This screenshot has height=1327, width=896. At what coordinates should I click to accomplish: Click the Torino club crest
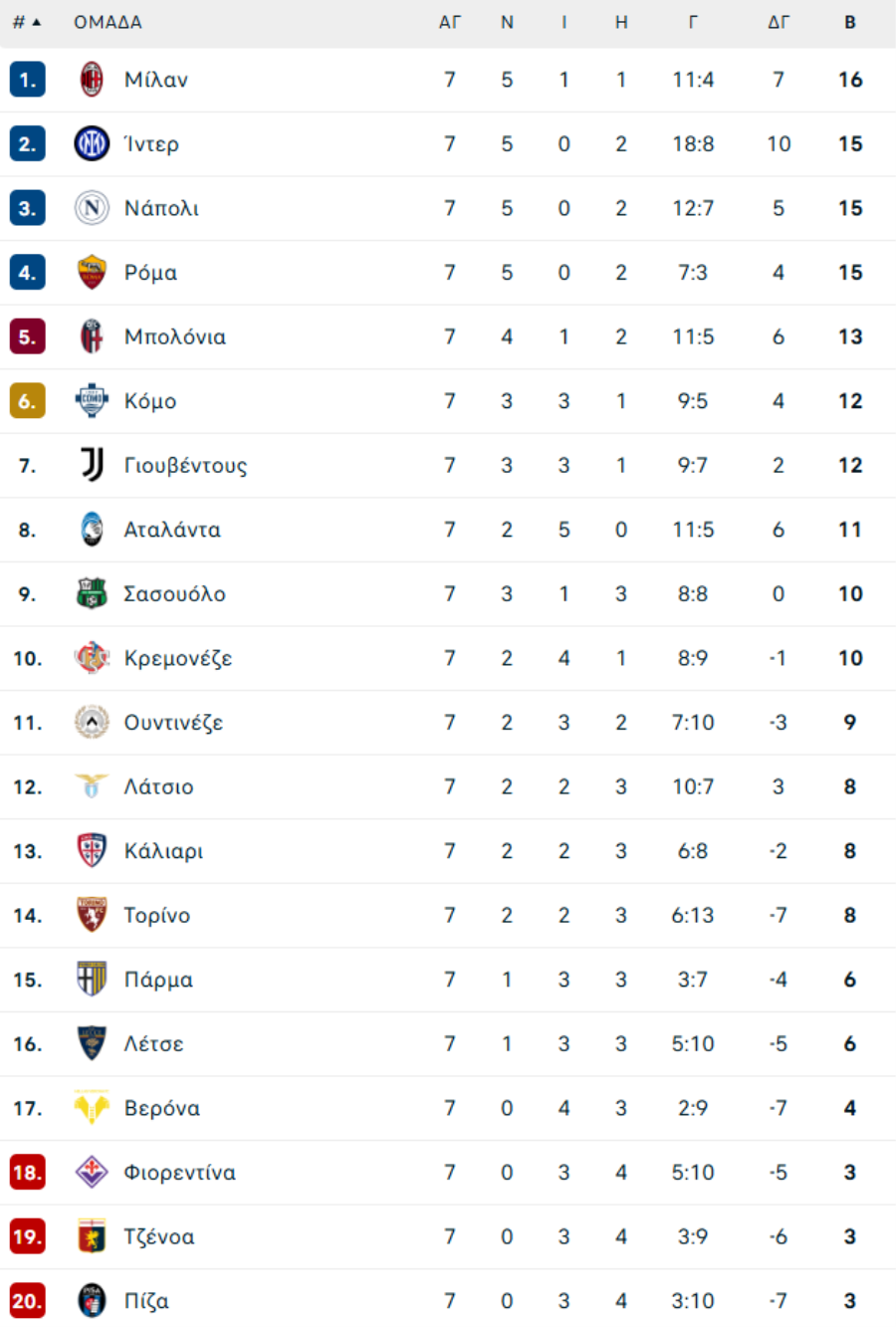coord(92,915)
